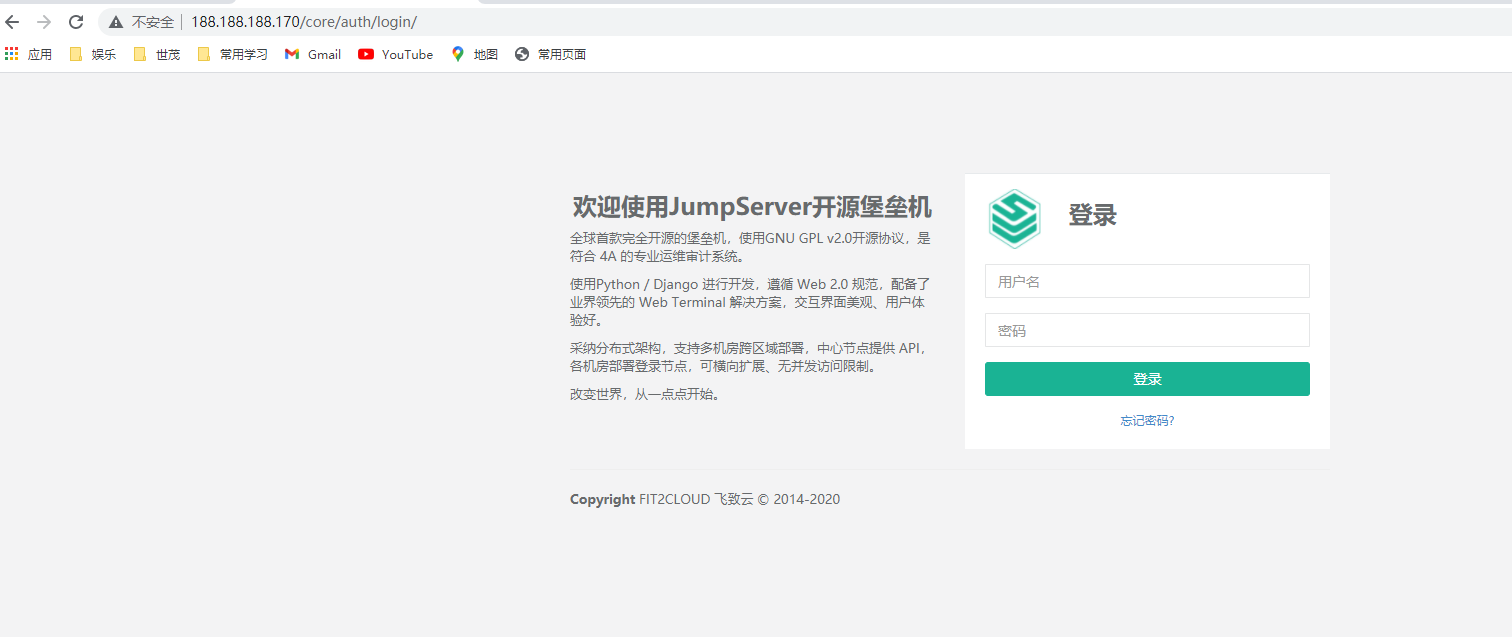Click the greyed forward navigation arrow
The height and width of the screenshot is (637, 1512).
pyautogui.click(x=42, y=21)
